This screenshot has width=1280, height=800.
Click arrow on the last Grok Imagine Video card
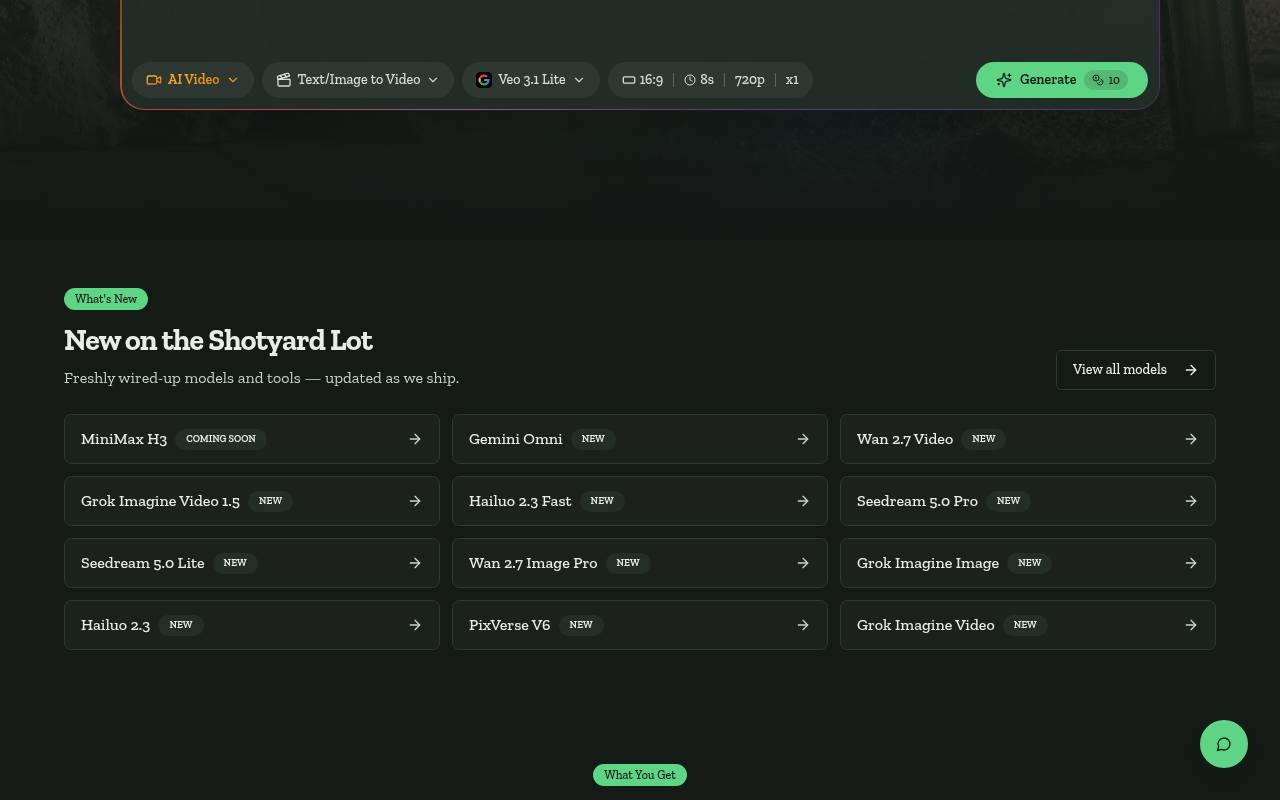[x=1191, y=625]
